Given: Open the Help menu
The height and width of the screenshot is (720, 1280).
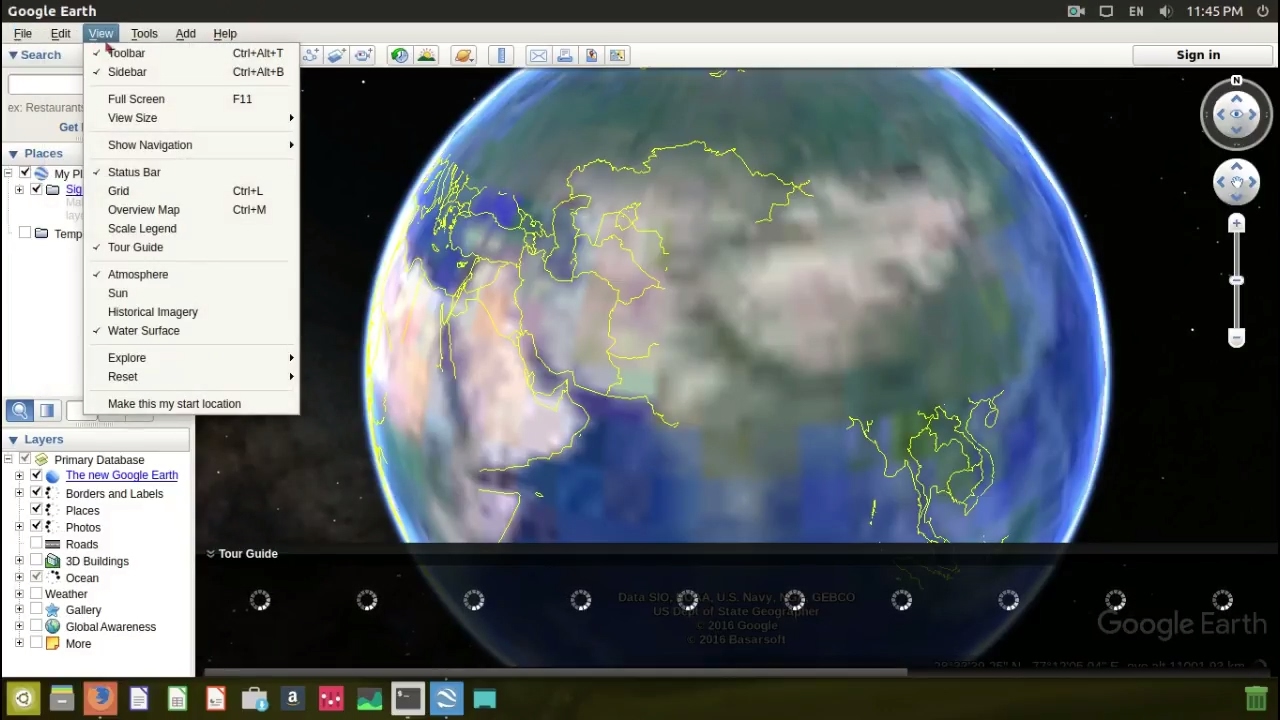Looking at the screenshot, I should (225, 34).
